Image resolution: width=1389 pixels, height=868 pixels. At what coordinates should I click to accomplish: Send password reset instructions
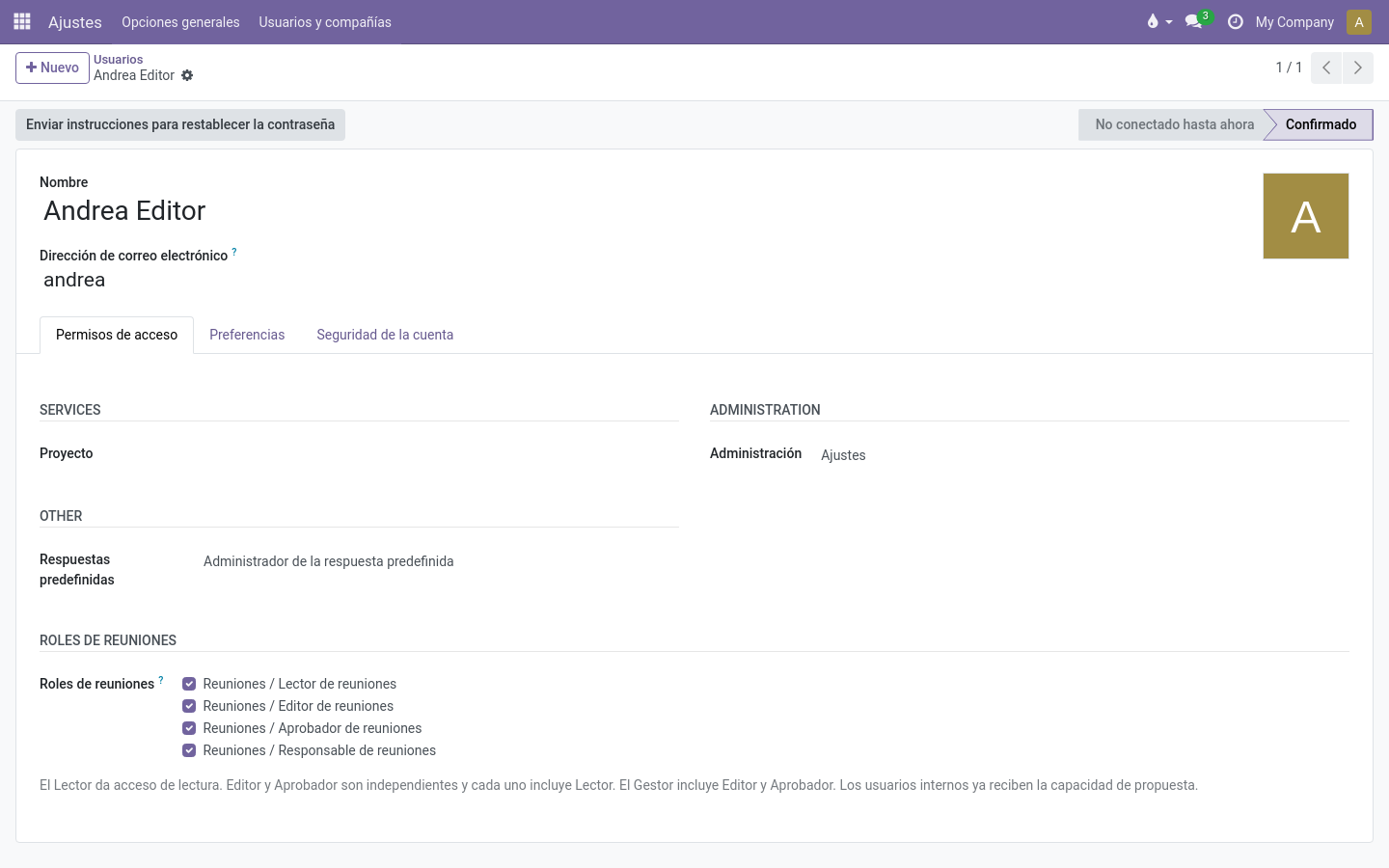coord(180,124)
